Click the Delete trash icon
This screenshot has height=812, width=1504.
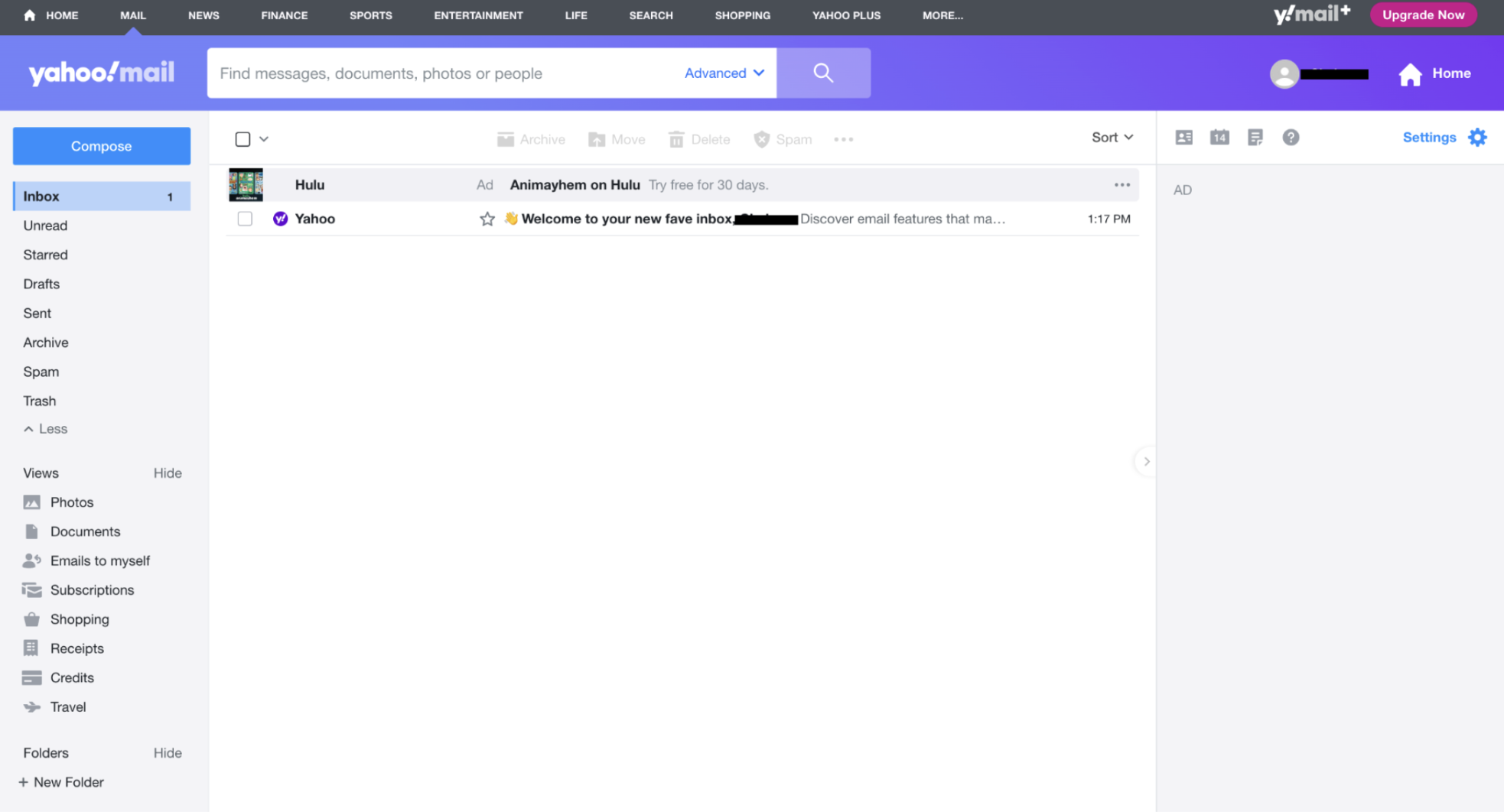coord(676,139)
